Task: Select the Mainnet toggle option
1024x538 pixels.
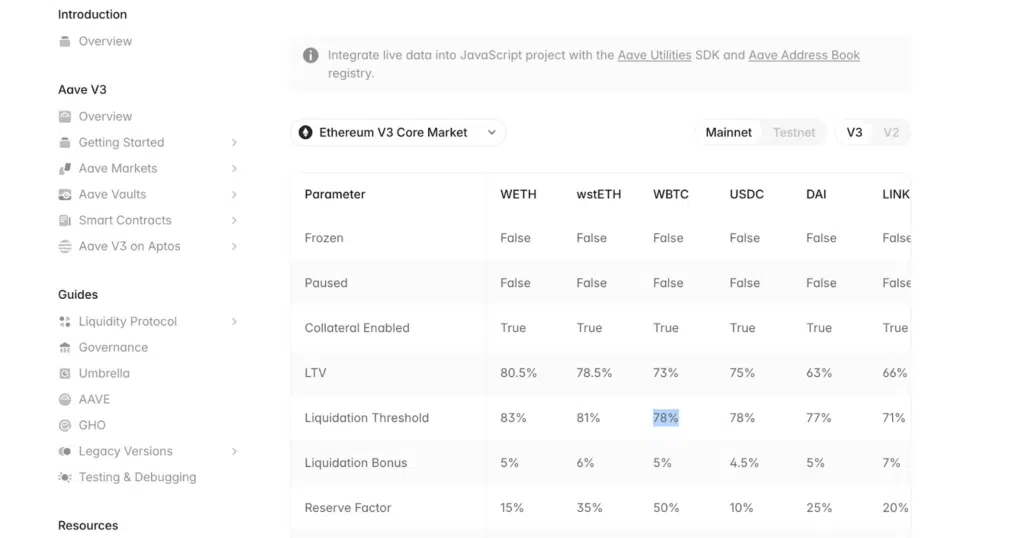Action: [x=728, y=133]
